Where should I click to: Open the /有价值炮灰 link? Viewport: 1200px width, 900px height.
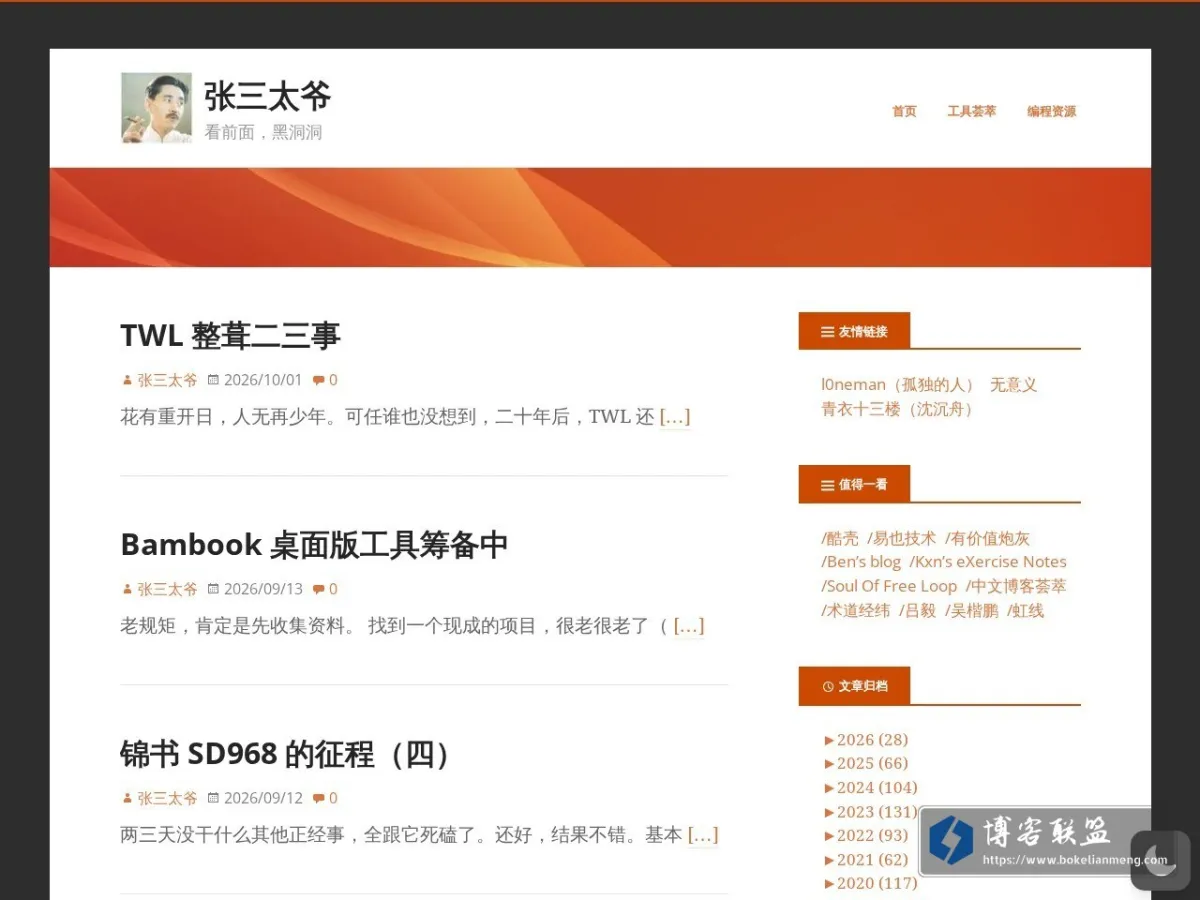point(987,538)
